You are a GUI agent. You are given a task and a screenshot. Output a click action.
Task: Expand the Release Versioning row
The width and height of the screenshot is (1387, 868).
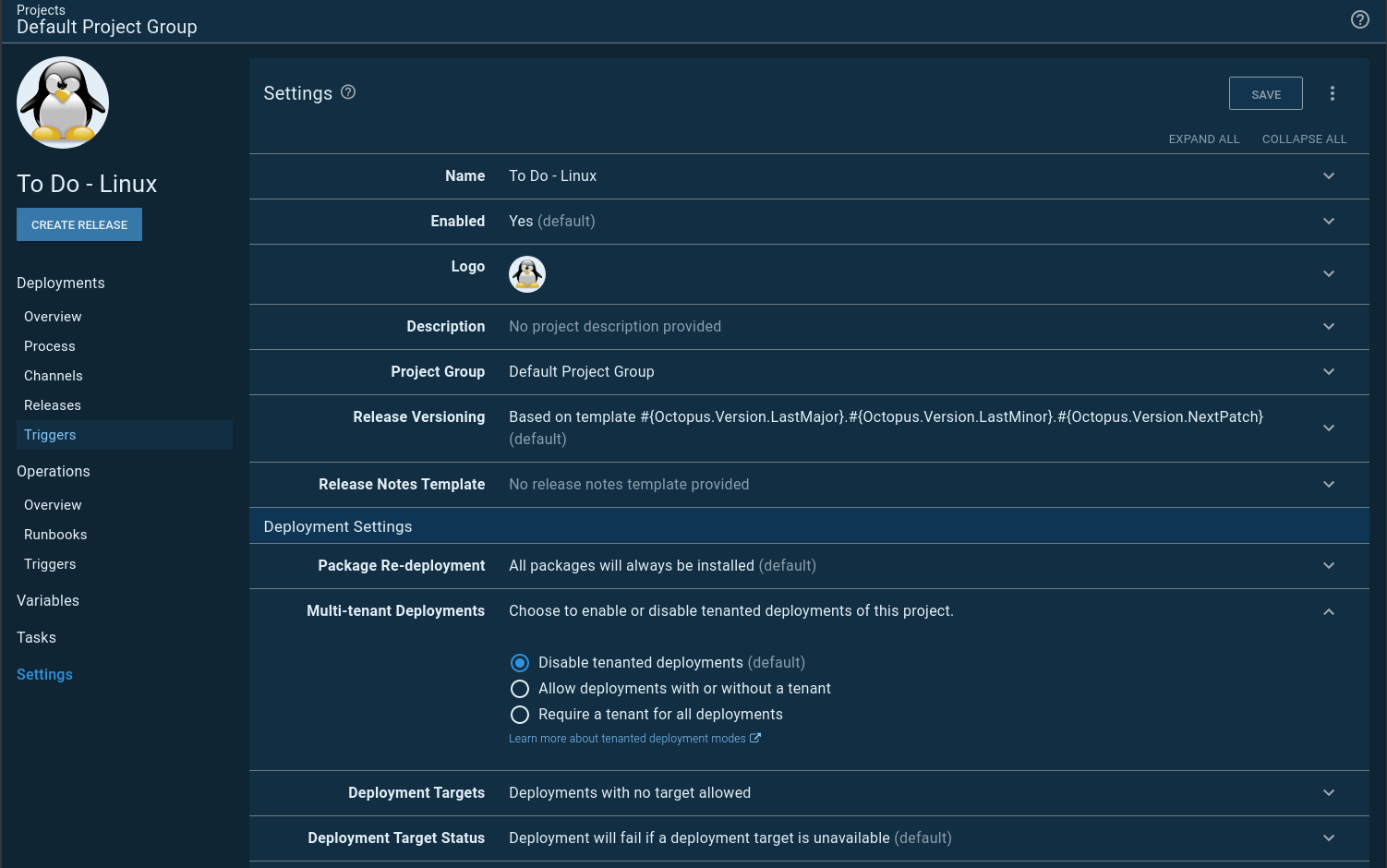click(x=1329, y=428)
